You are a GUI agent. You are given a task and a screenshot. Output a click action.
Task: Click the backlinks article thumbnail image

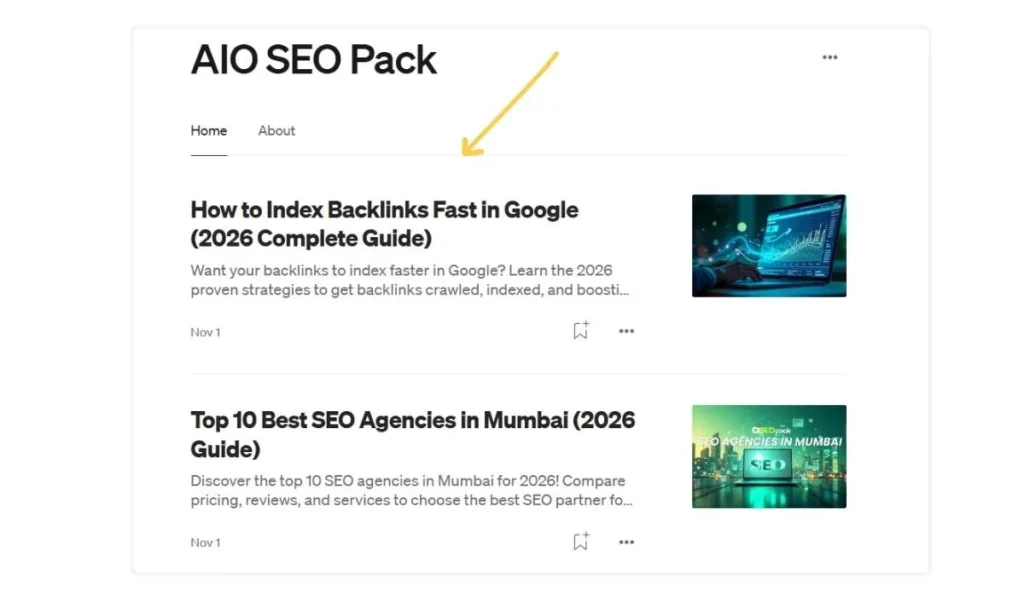pos(768,244)
